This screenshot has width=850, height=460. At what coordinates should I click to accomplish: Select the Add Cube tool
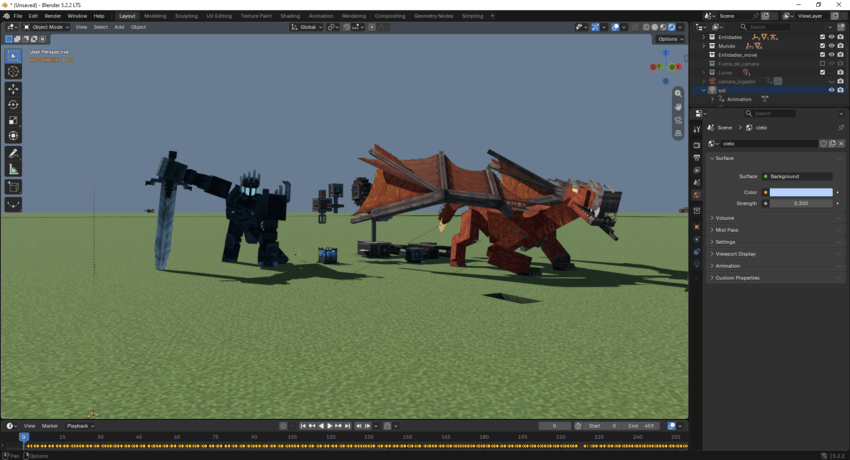point(14,187)
